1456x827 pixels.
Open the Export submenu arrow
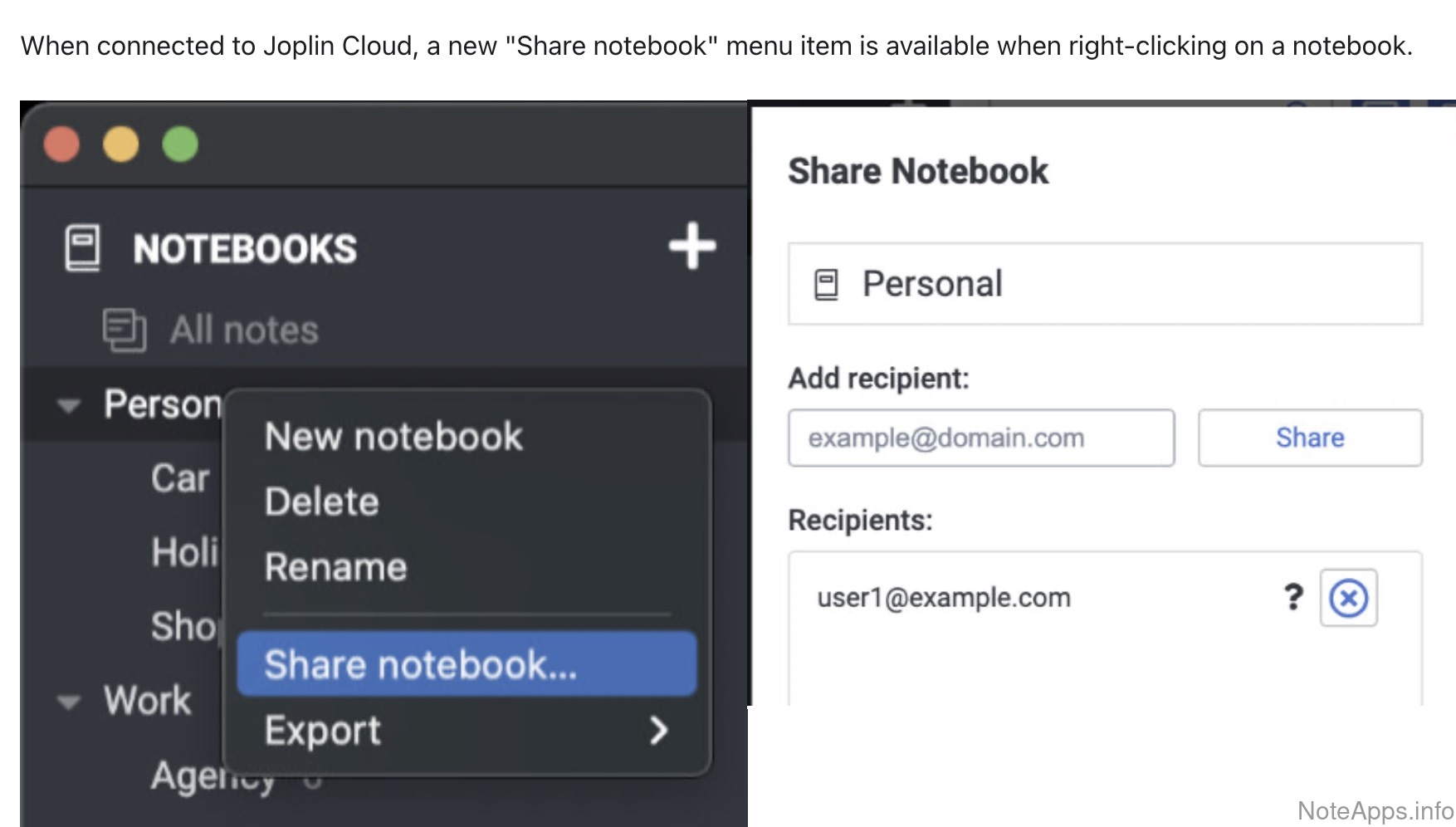tap(658, 731)
